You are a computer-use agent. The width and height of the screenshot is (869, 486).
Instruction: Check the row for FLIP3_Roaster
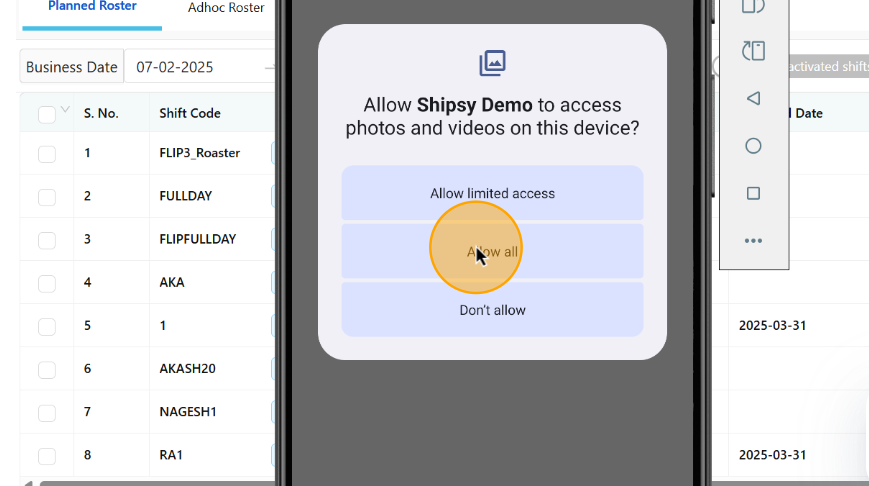pos(47,154)
